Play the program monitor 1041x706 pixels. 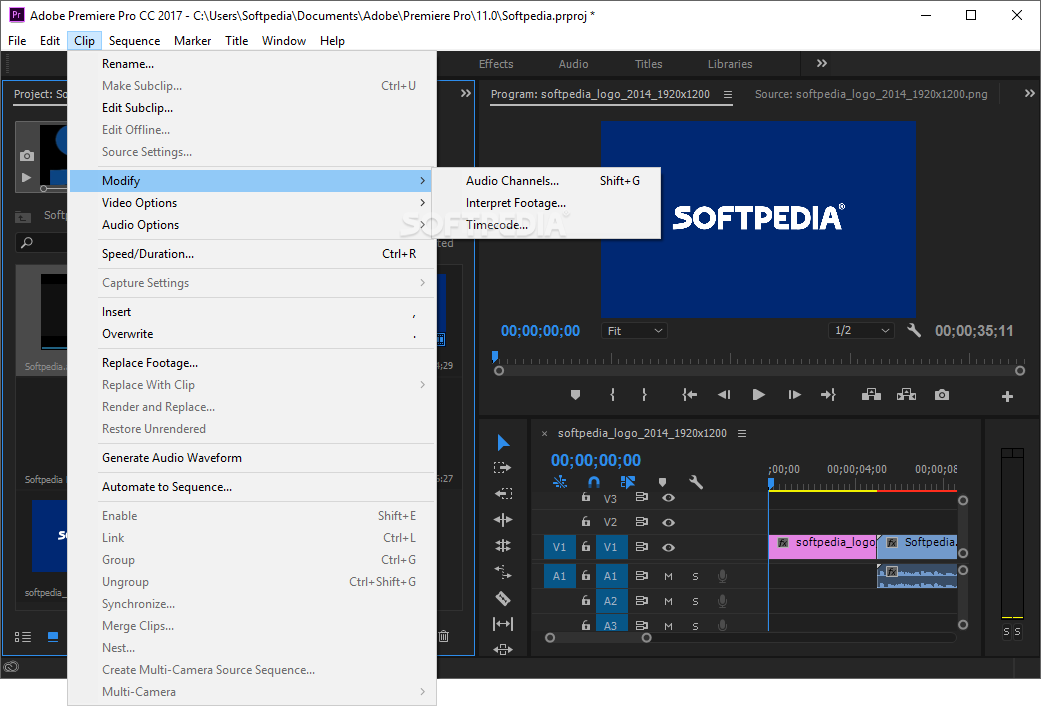[x=758, y=395]
